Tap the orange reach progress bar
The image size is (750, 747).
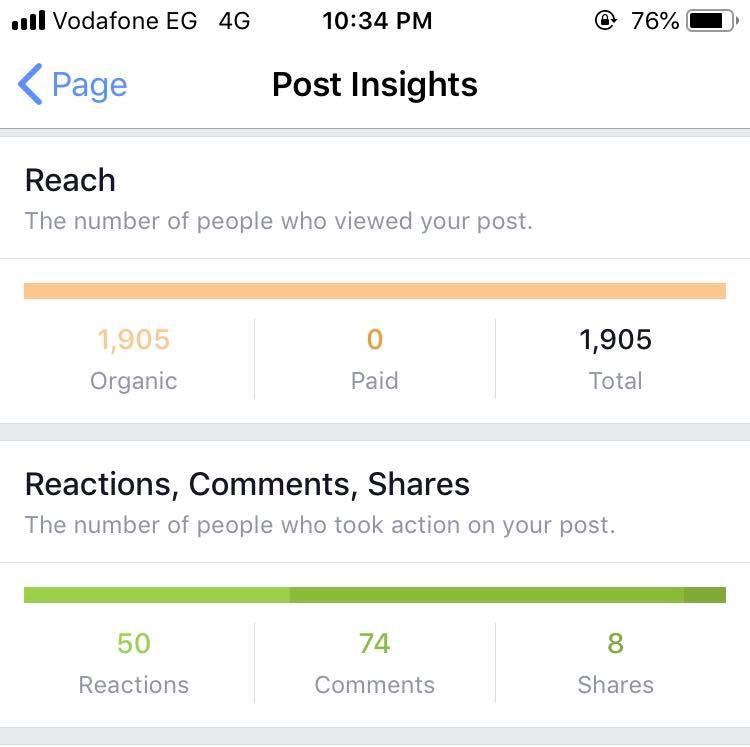[375, 291]
